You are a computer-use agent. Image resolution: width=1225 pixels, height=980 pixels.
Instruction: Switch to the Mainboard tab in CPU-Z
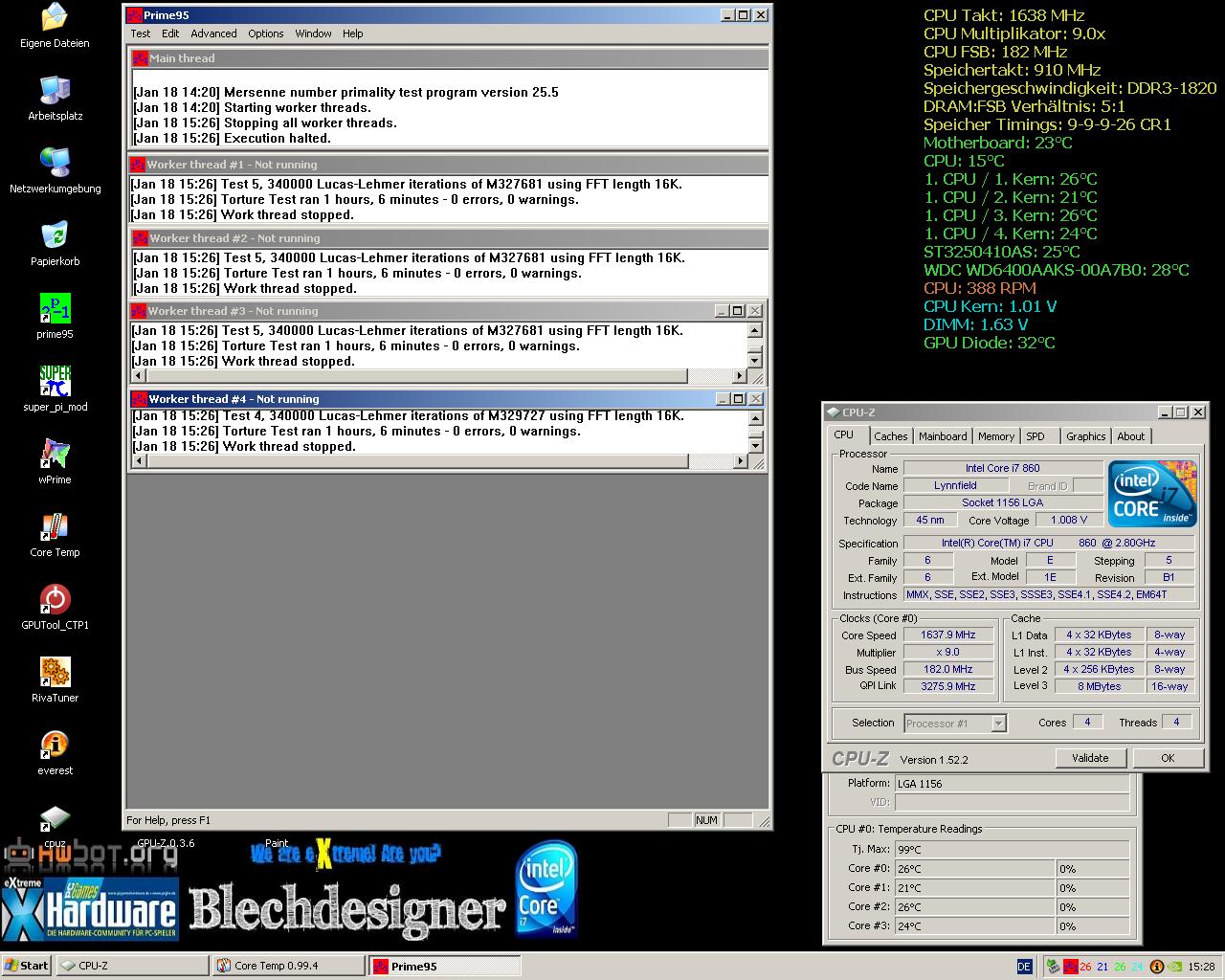(x=943, y=436)
